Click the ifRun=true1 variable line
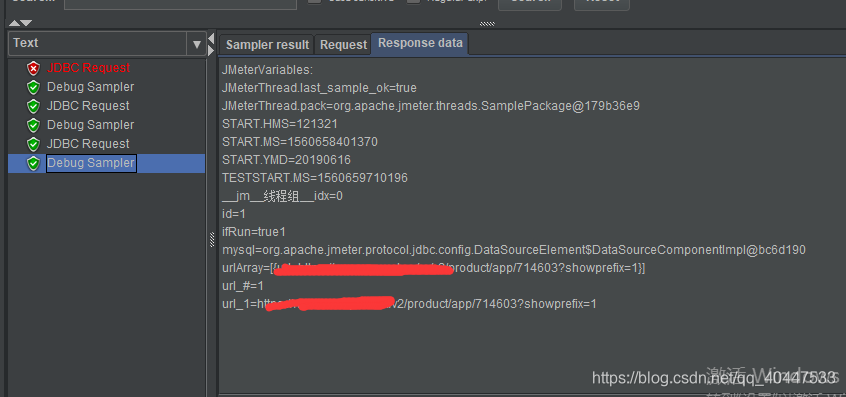 pyautogui.click(x=254, y=232)
